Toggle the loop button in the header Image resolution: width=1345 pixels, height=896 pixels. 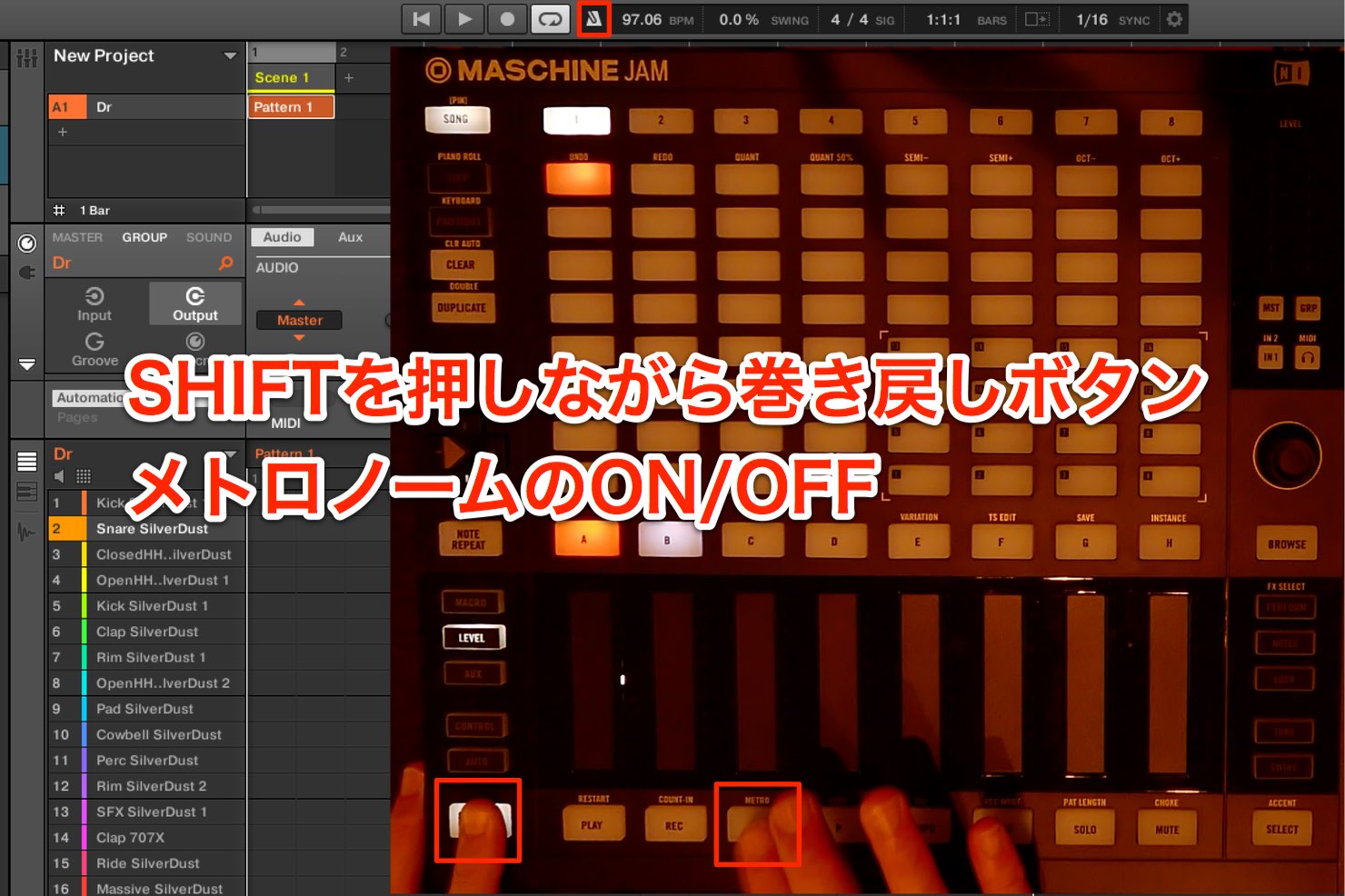click(x=551, y=19)
